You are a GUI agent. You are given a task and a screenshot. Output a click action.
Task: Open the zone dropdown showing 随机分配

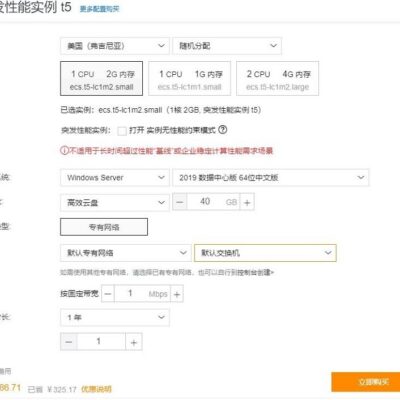tap(227, 46)
